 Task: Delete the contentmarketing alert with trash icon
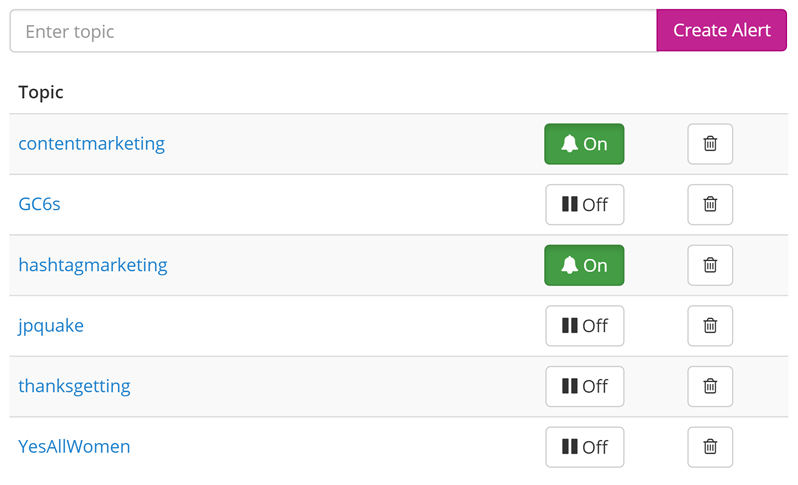710,144
